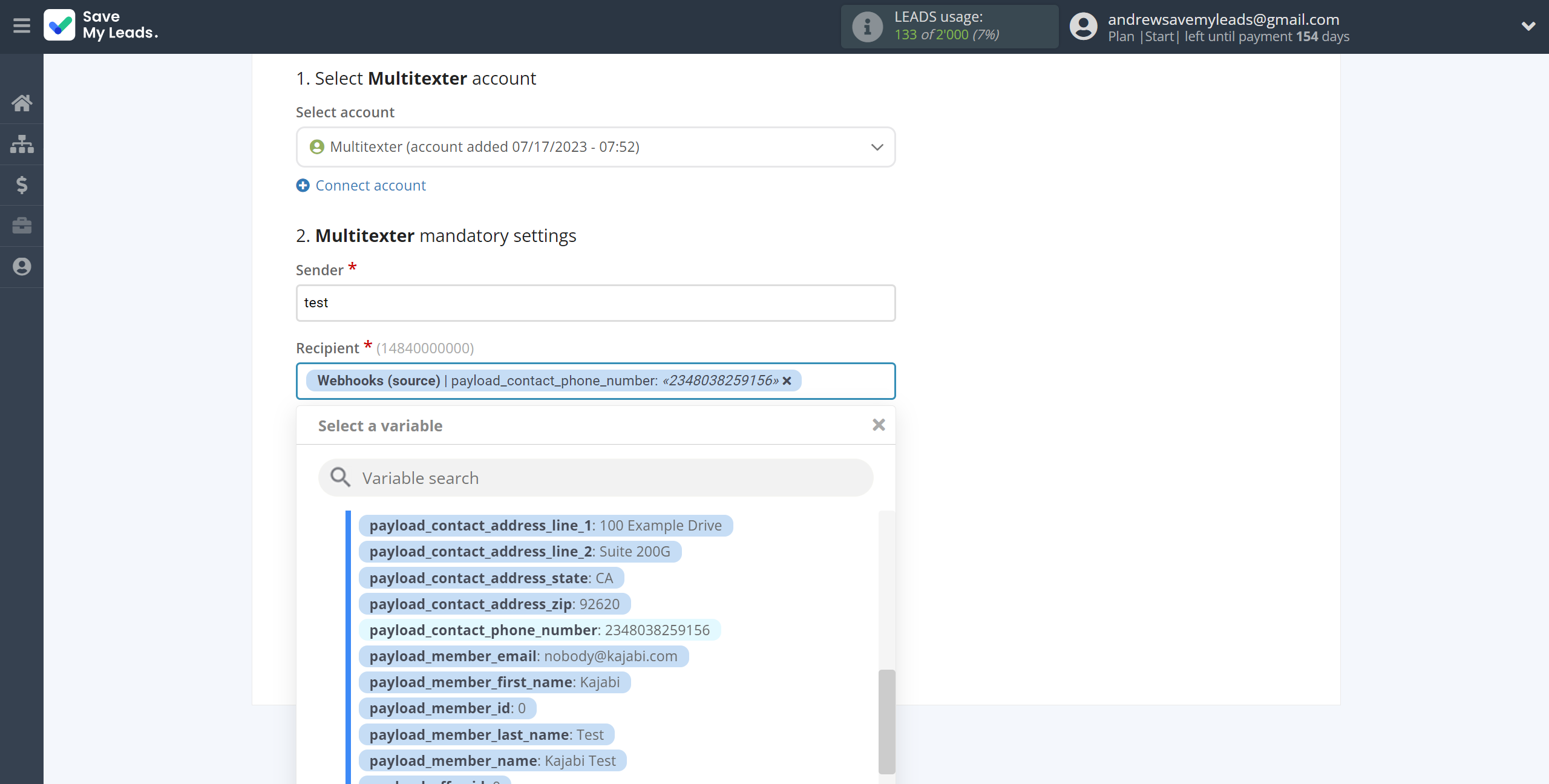Screen dimensions: 1549x784
Task: Select payload_contact_address_state variable
Action: (x=491, y=578)
